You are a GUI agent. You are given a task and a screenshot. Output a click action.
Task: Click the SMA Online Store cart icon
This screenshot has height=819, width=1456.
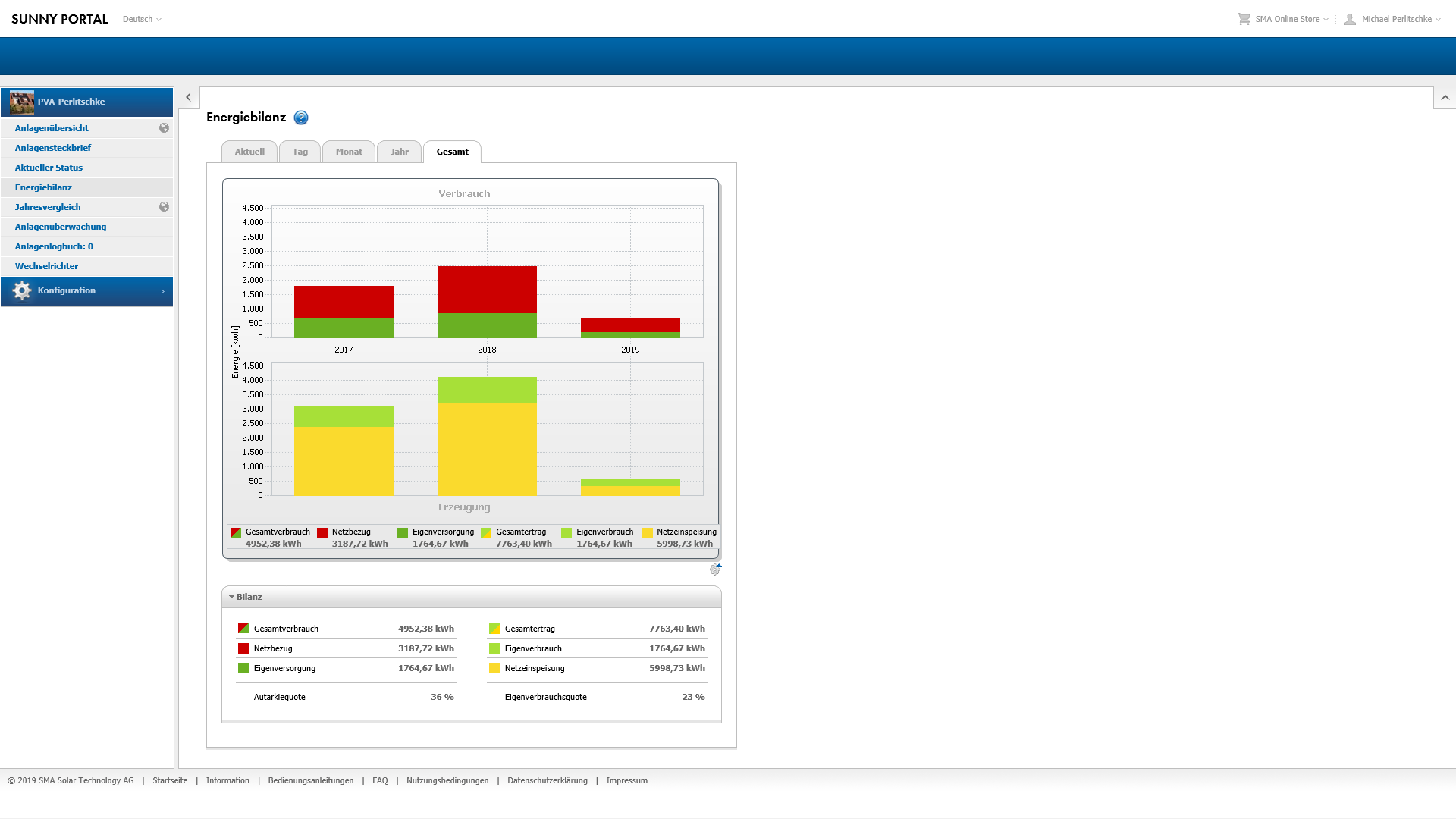1244,19
